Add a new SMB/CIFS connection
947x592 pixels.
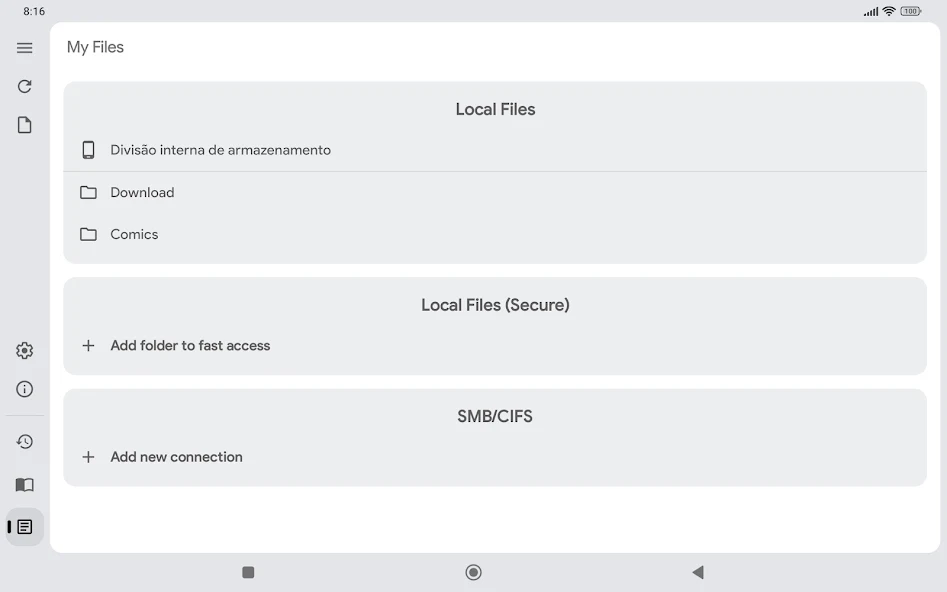[x=176, y=456]
